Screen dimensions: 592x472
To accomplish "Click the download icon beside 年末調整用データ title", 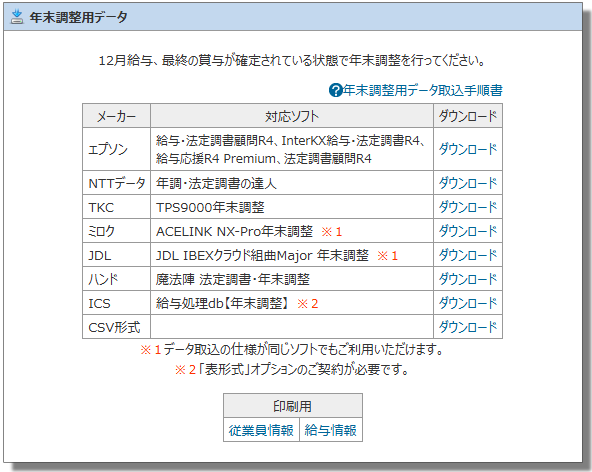I will 17,17.
